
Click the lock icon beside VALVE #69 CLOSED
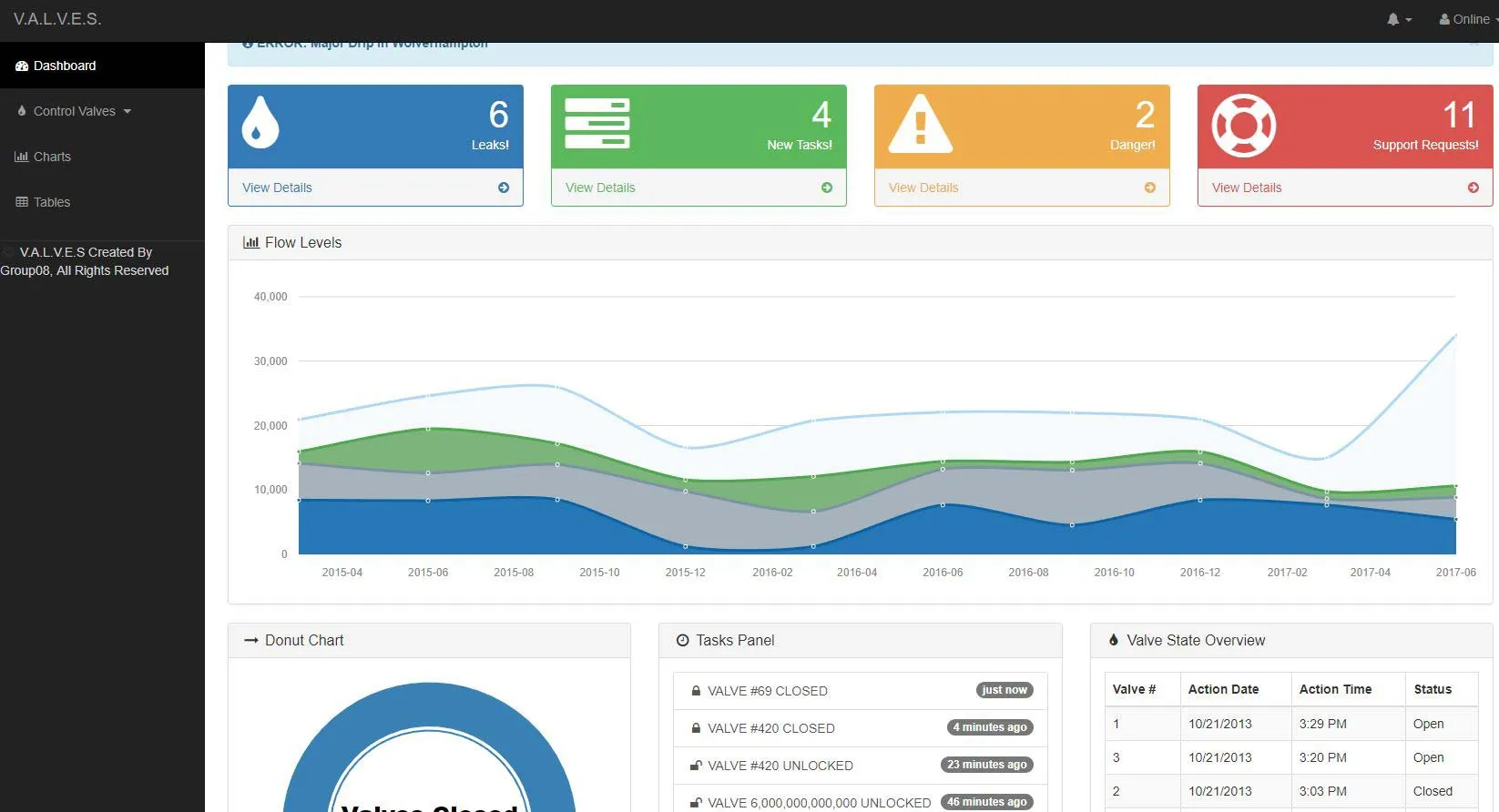[x=696, y=691]
